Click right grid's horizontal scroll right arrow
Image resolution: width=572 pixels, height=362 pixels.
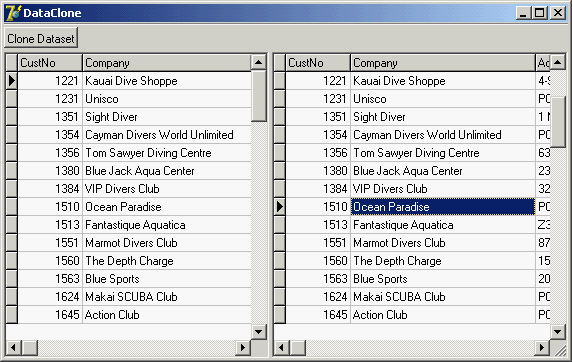click(x=542, y=347)
